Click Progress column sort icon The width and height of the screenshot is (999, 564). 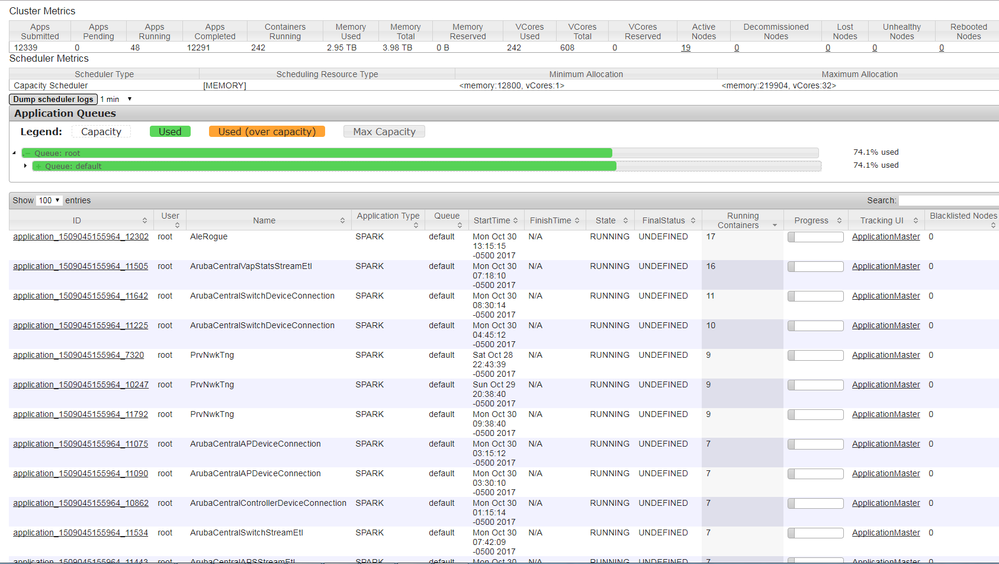click(839, 221)
